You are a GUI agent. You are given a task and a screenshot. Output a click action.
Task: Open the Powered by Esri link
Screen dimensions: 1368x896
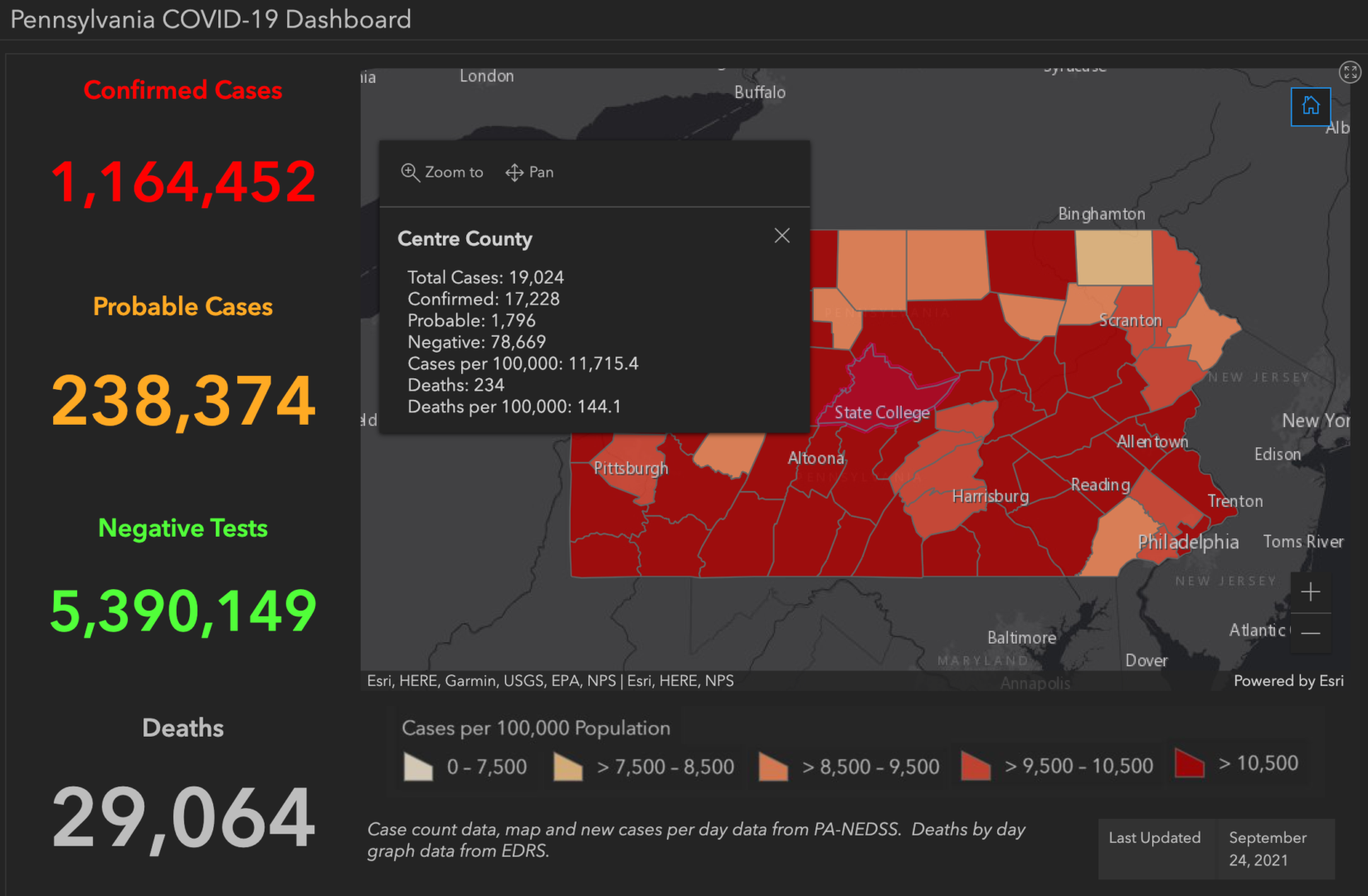click(1288, 680)
